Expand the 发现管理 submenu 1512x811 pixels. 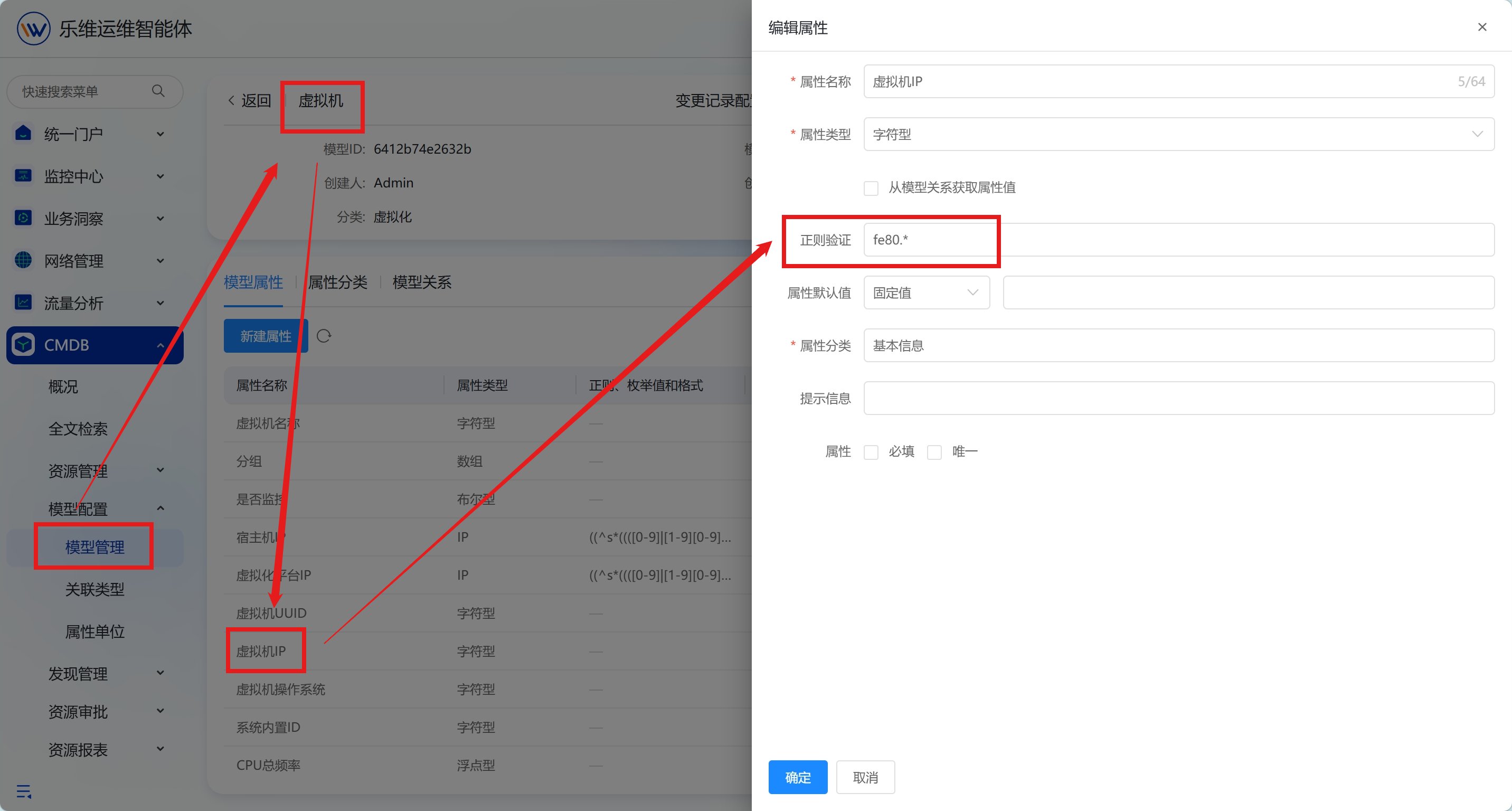160,673
